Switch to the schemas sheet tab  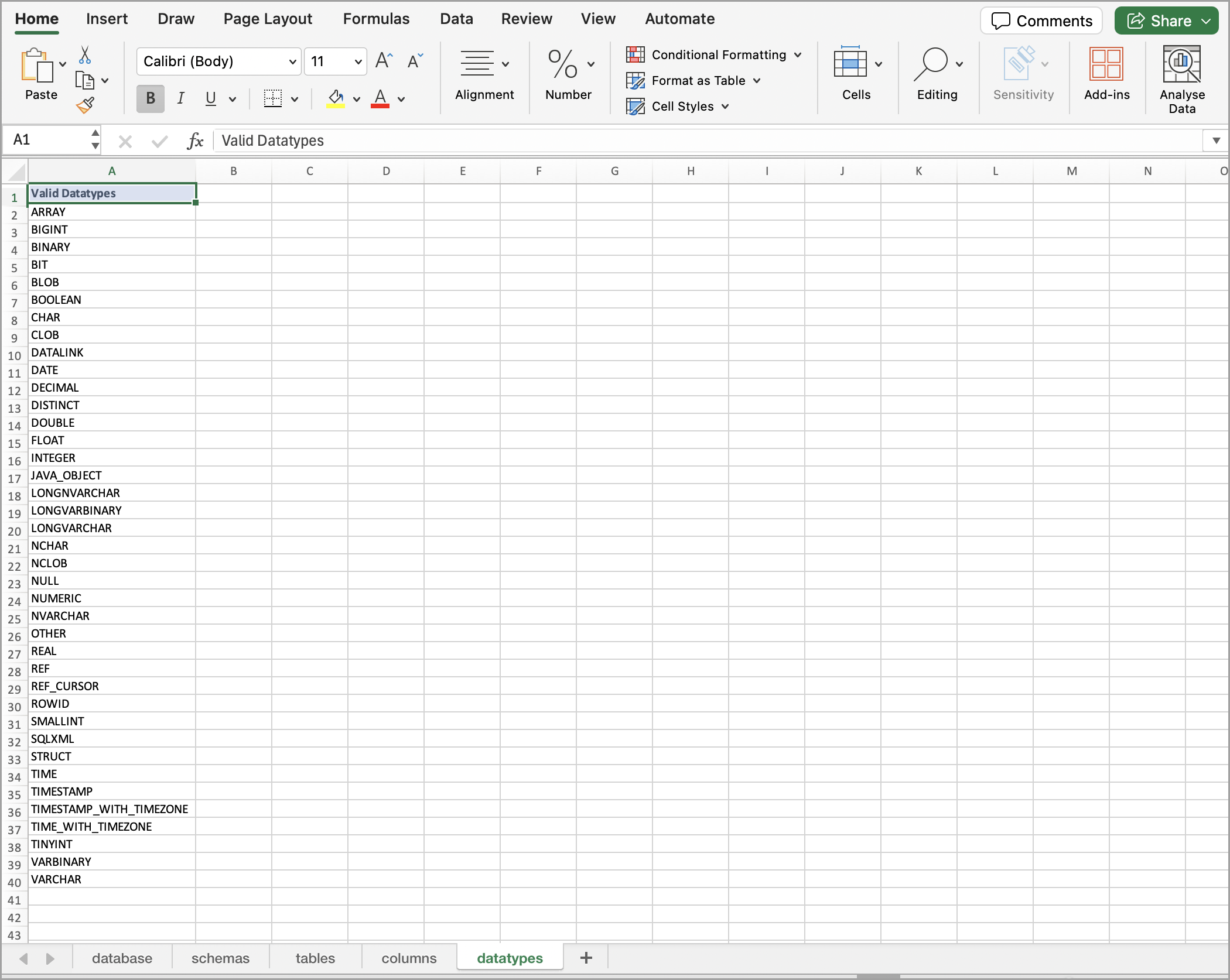(220, 958)
